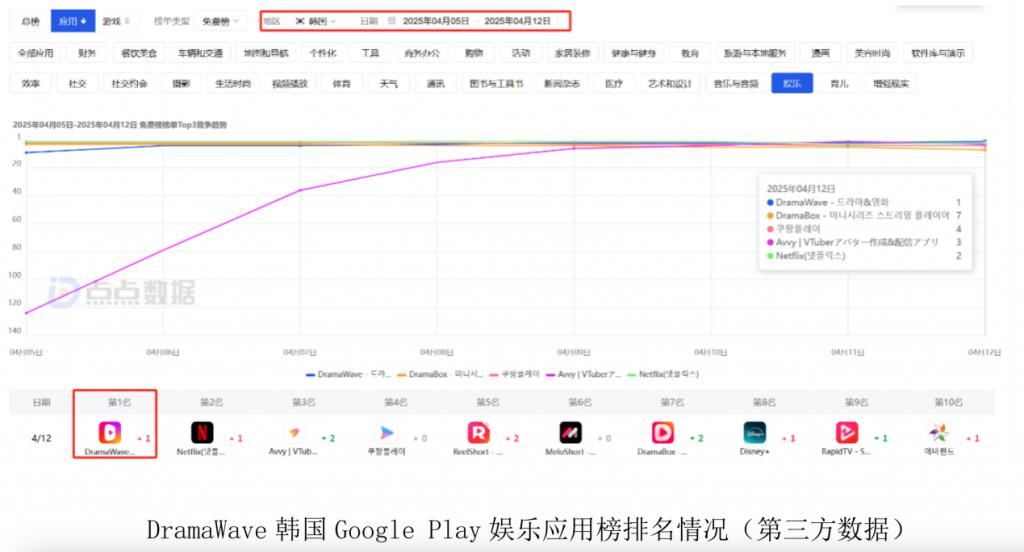The width and height of the screenshot is (1024, 552).
Task: Select the 旅游与本地服务 category
Action: coord(755,53)
